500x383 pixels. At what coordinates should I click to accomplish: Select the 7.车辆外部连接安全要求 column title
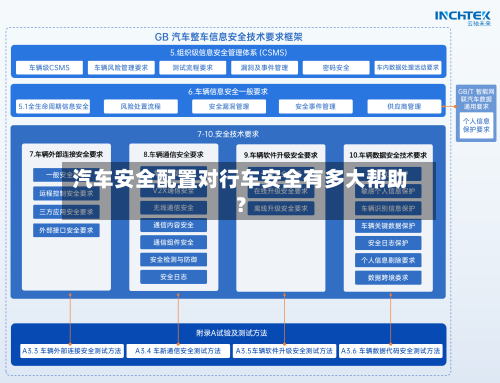[x=66, y=154]
